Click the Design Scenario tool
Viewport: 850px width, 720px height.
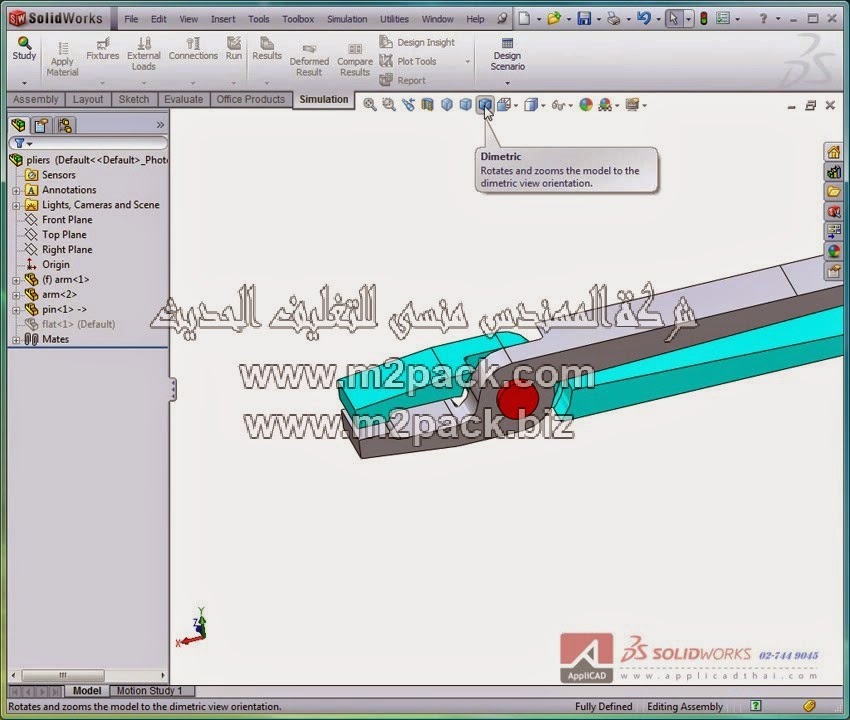pos(507,54)
